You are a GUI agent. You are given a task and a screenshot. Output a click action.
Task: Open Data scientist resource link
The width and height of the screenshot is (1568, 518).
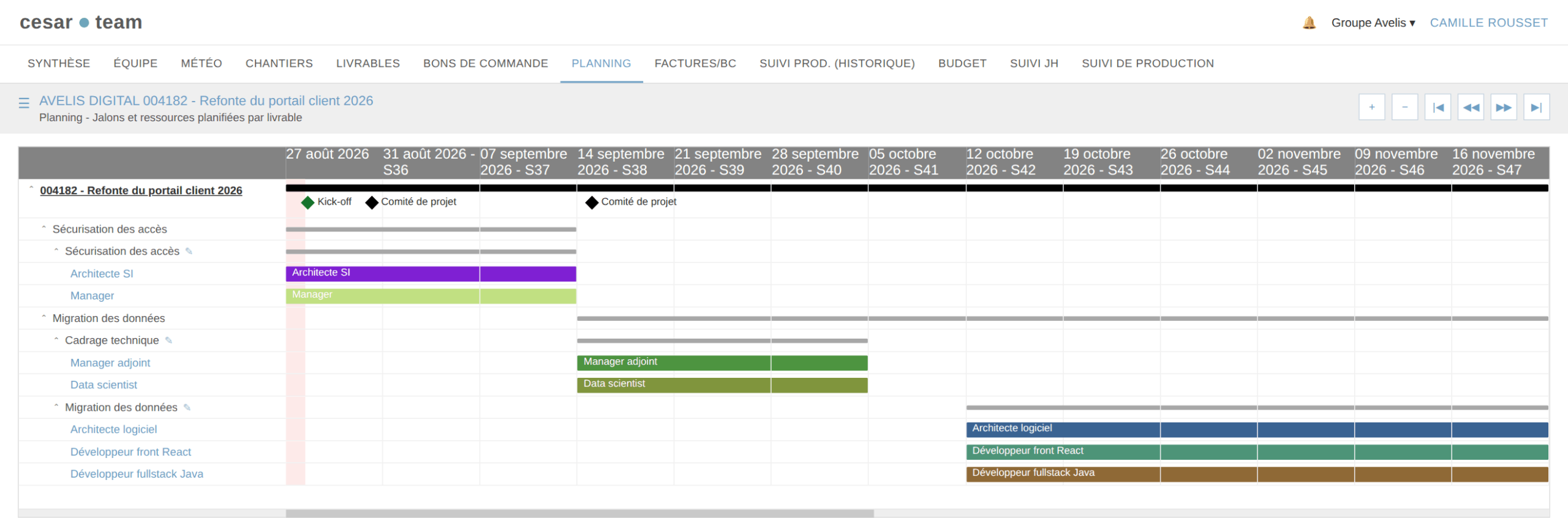click(x=104, y=385)
